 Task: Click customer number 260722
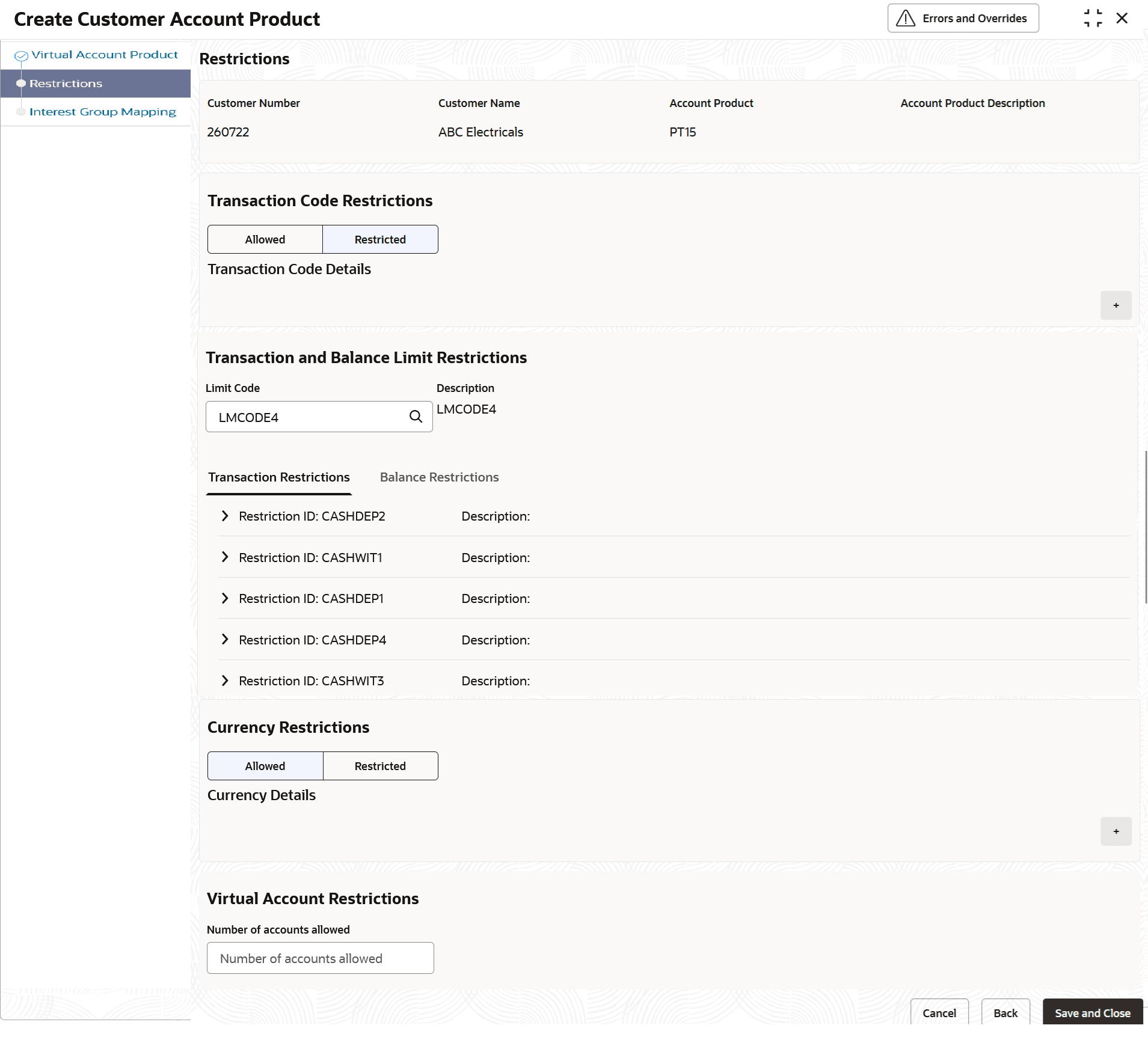coord(228,132)
